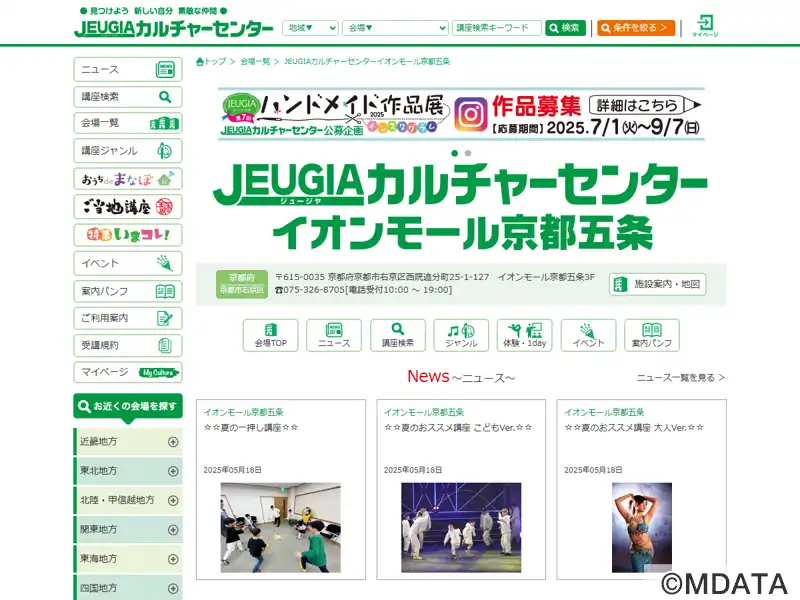Open the ニュース sidebar menu item
This screenshot has width=800, height=600.
[x=128, y=69]
